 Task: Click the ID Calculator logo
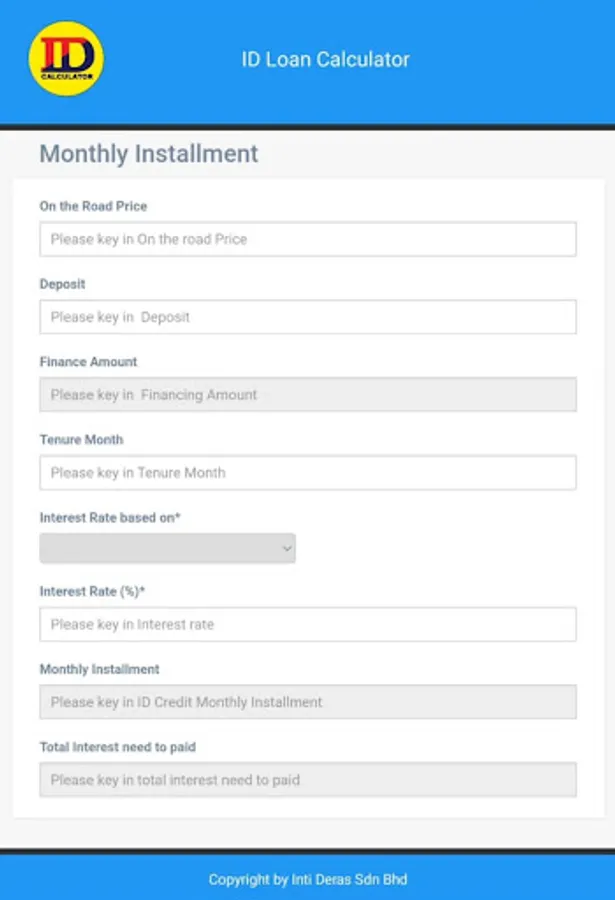(x=66, y=59)
